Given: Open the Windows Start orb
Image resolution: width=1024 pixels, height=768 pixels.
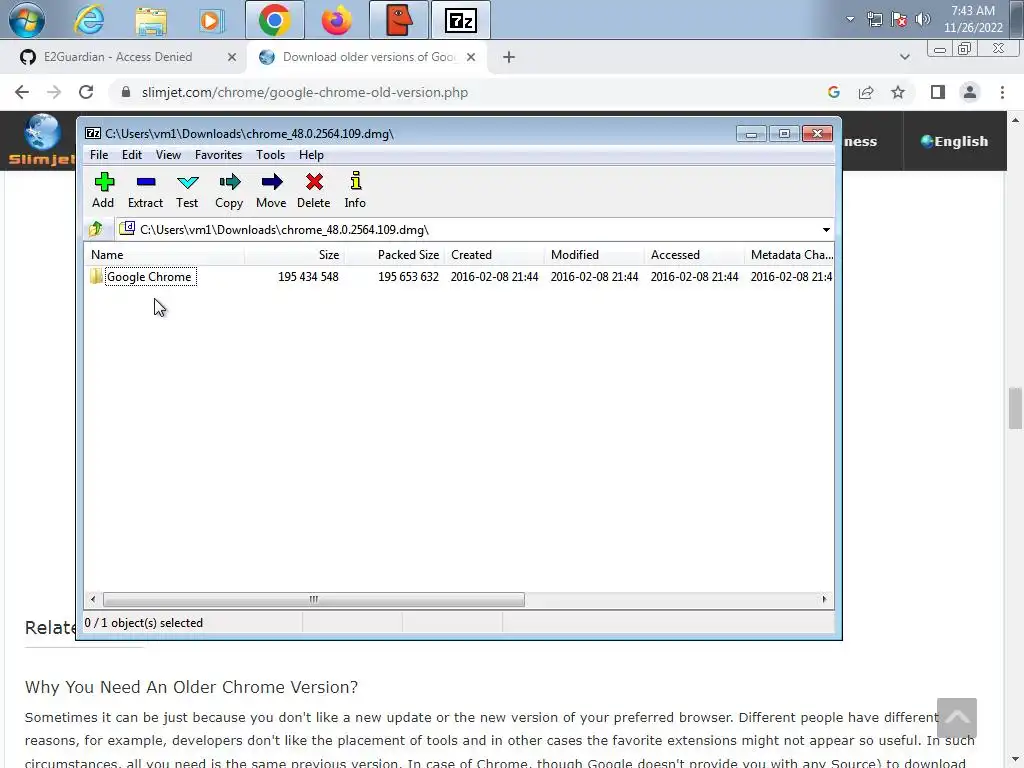Looking at the screenshot, I should coord(27,20).
